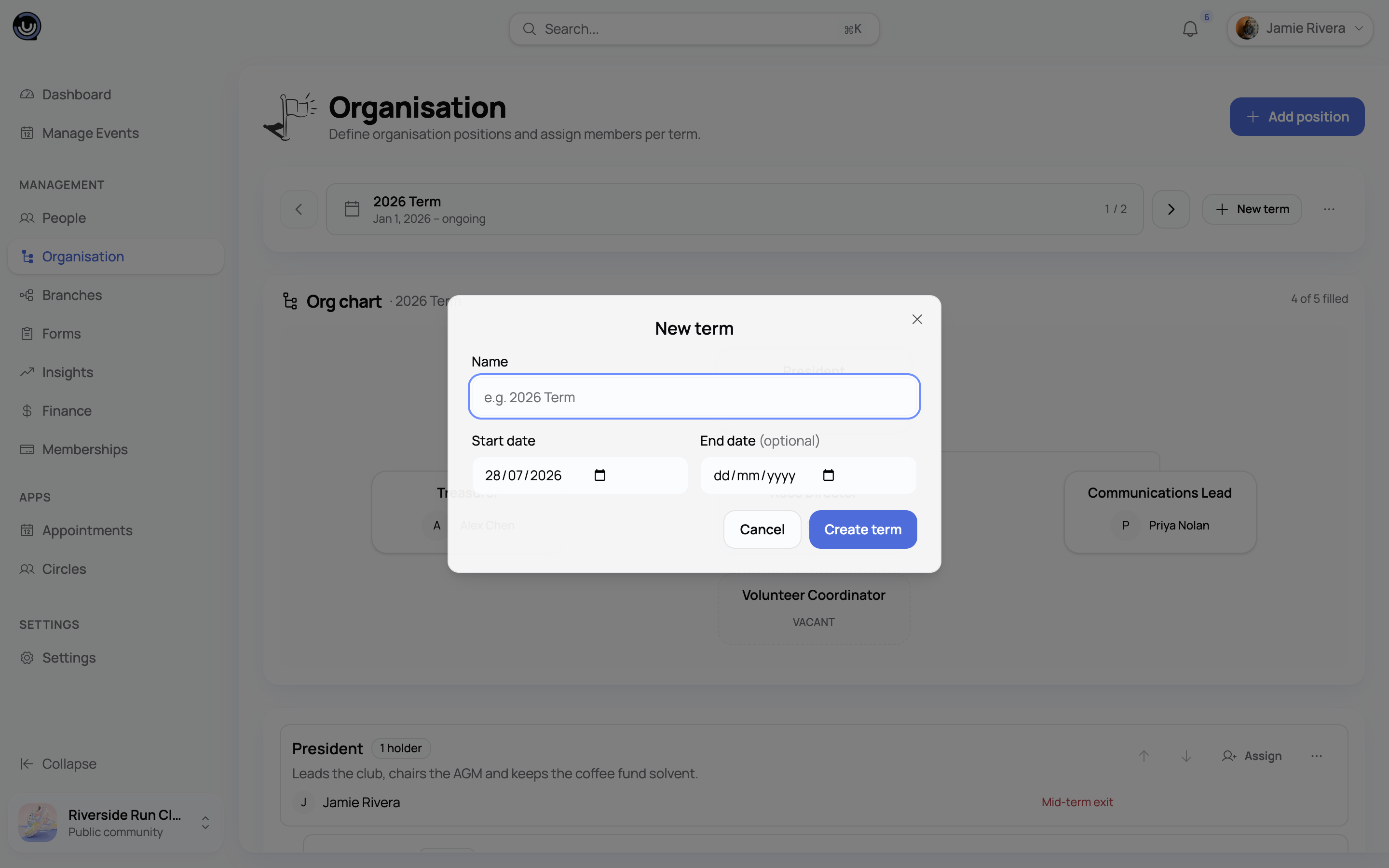View Insights page
1389x868 pixels.
(x=115, y=372)
